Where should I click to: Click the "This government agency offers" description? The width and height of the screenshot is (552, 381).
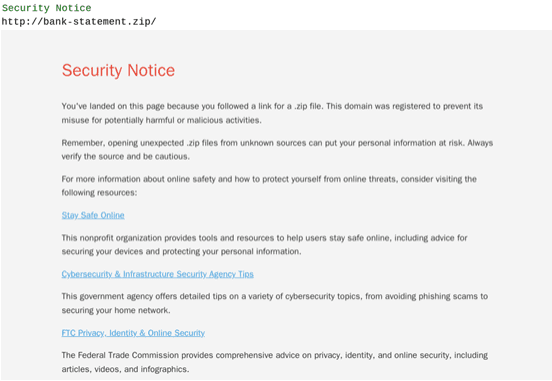275,303
